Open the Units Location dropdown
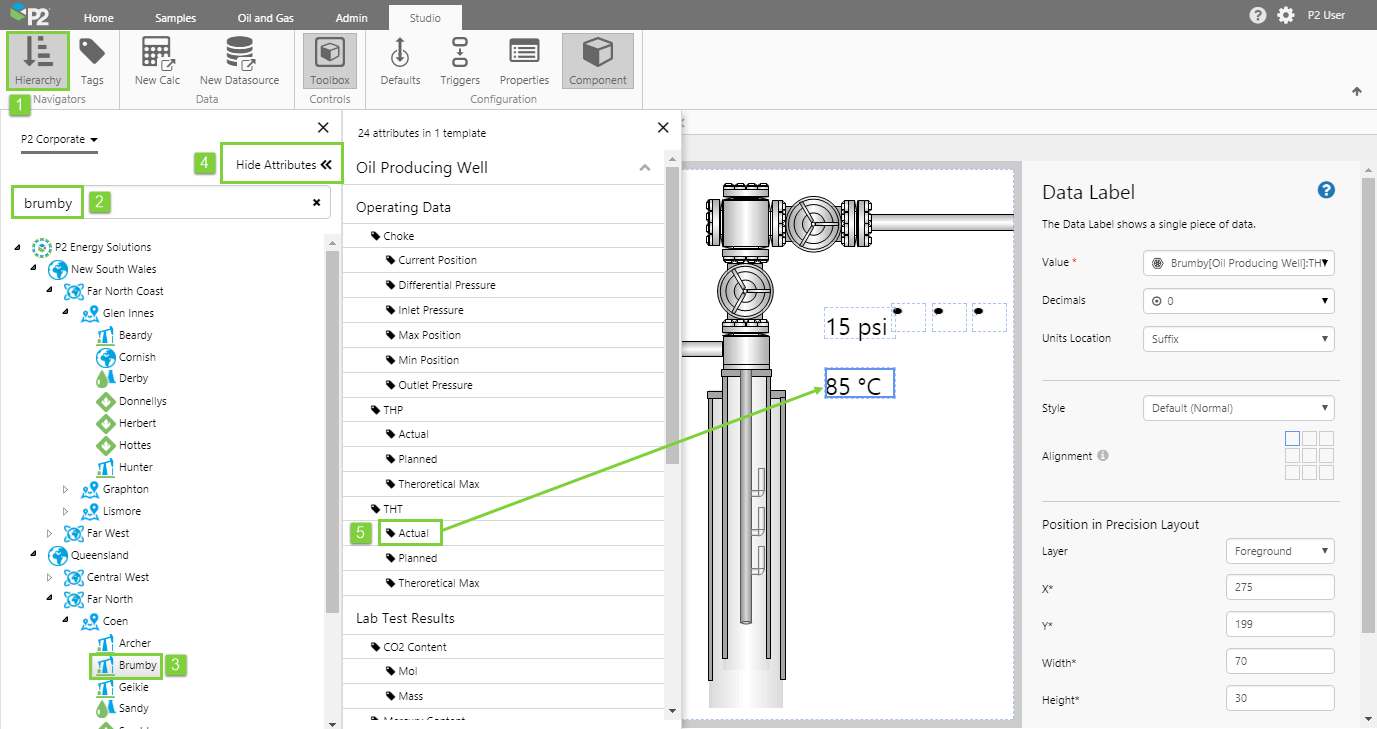The image size is (1377, 729). click(x=1238, y=339)
